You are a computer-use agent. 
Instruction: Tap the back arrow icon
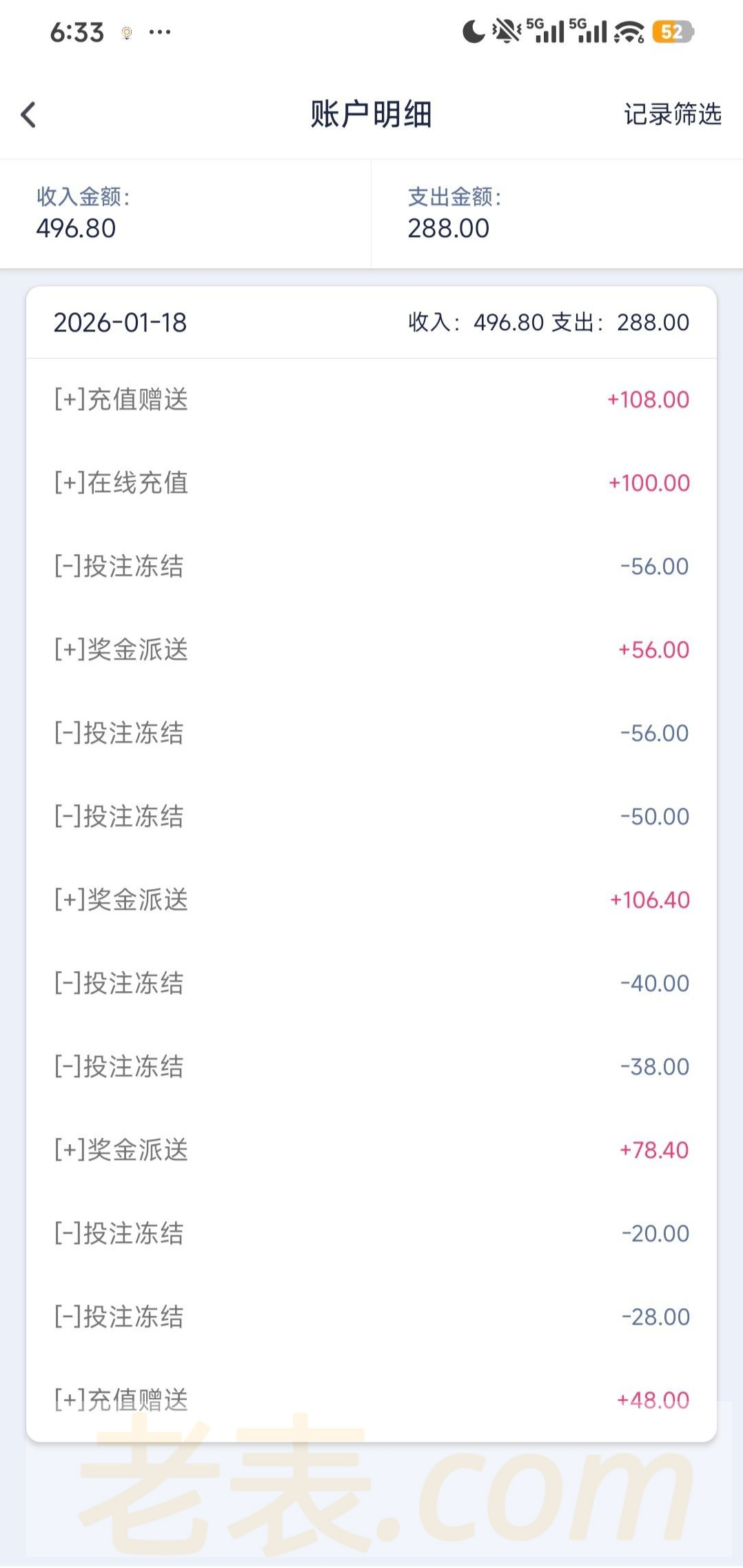28,114
